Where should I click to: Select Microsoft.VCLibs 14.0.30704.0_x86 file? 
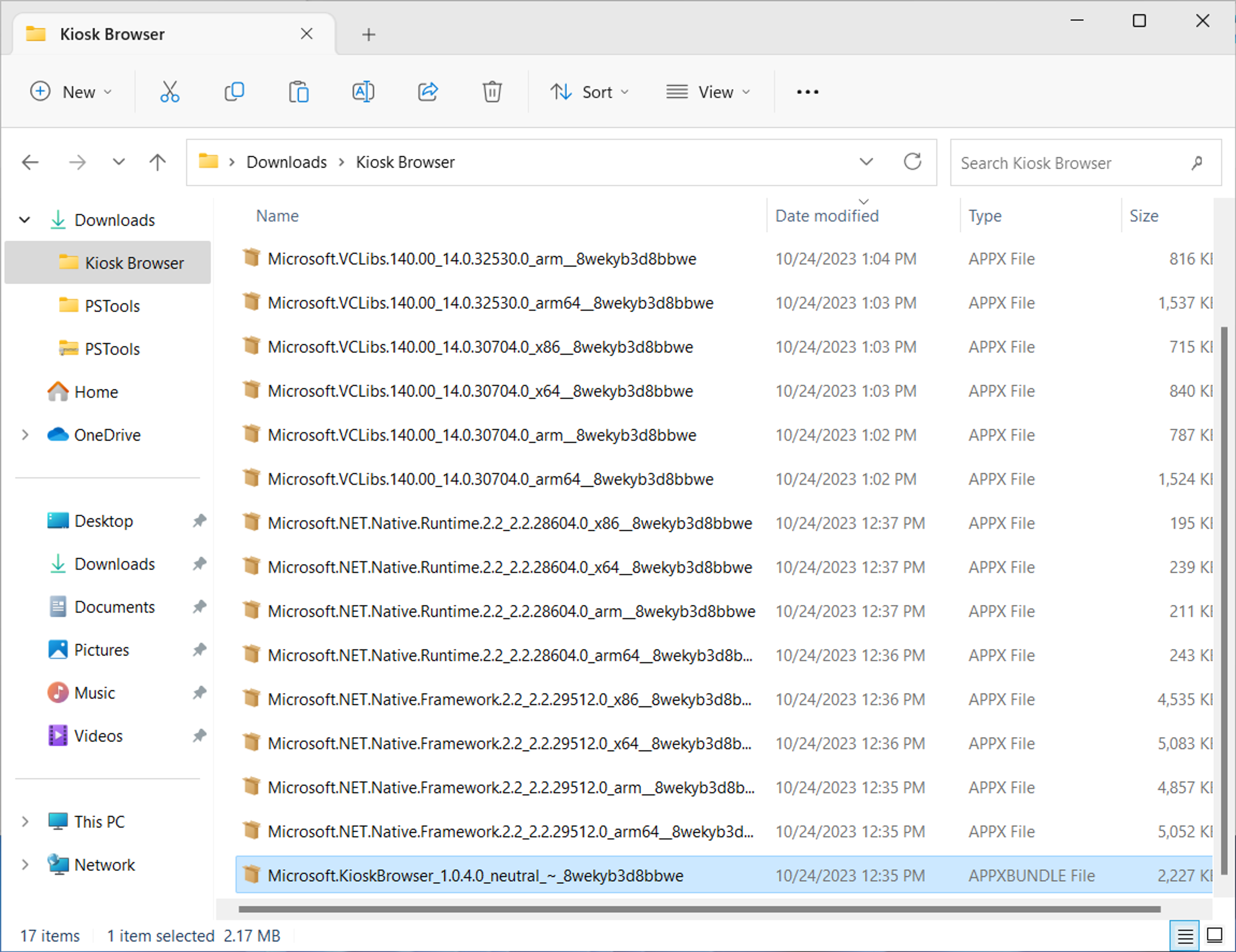(x=724, y=347)
